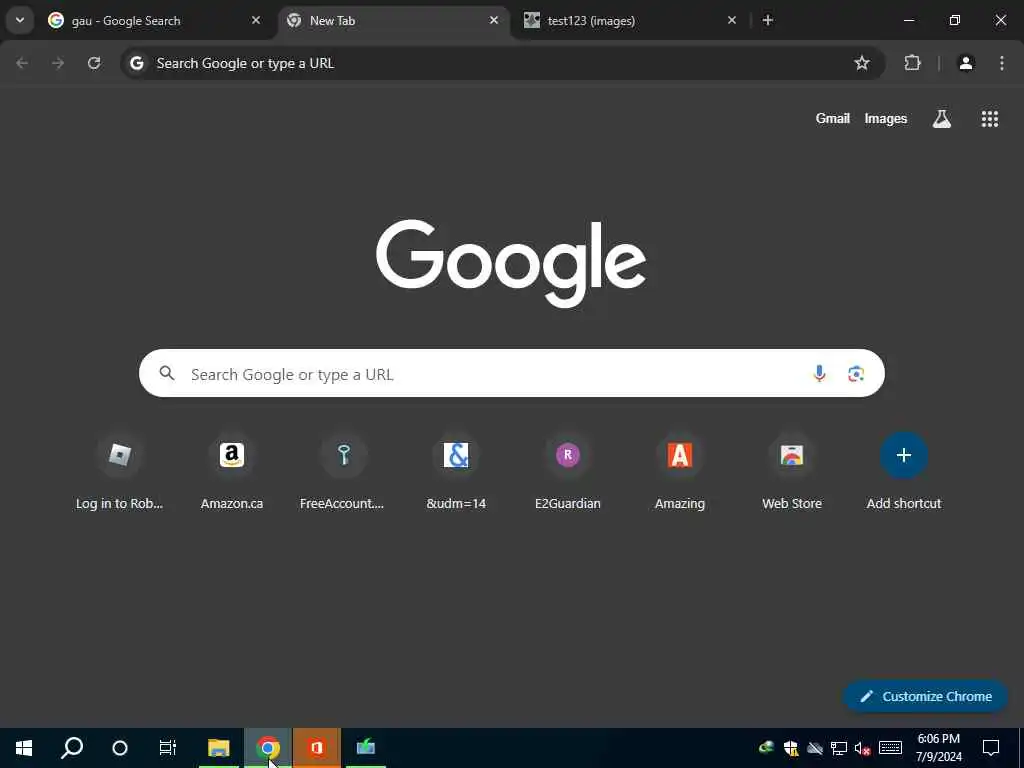
Task: Close the New Tab tab
Action: tap(494, 20)
